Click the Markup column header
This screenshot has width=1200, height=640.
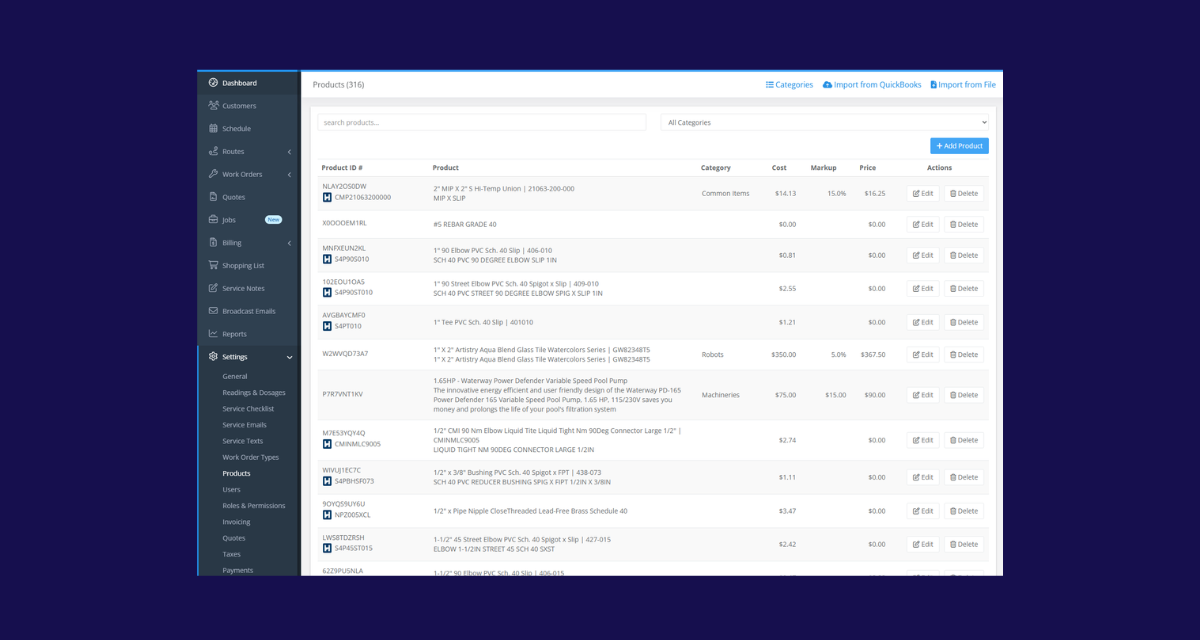[x=823, y=168]
